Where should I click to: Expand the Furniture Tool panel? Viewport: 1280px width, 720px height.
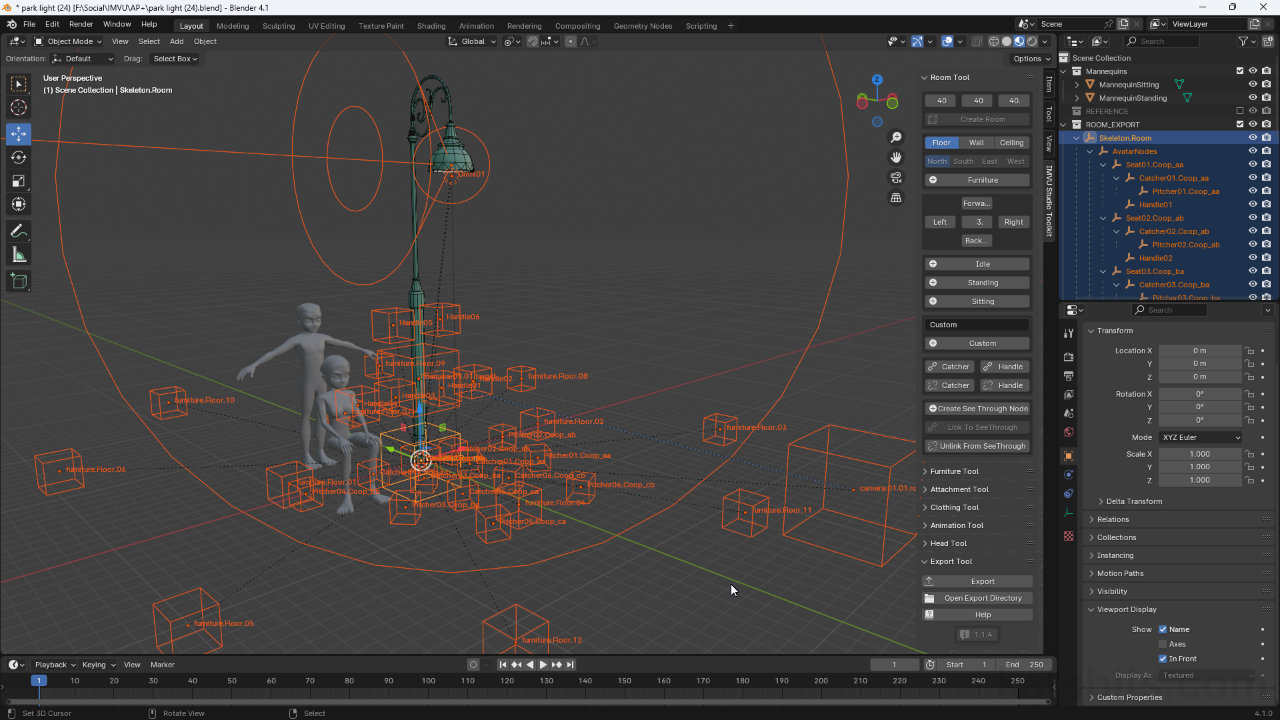[954, 471]
